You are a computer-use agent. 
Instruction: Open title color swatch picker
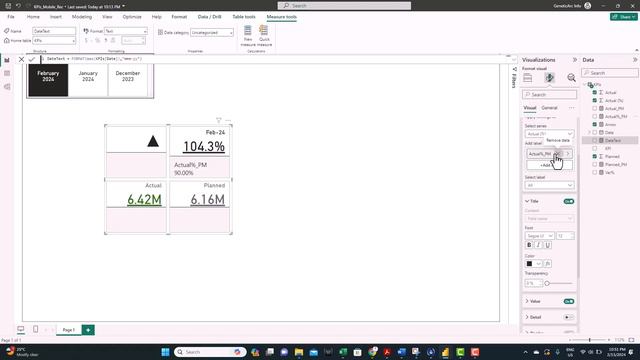click(533, 264)
